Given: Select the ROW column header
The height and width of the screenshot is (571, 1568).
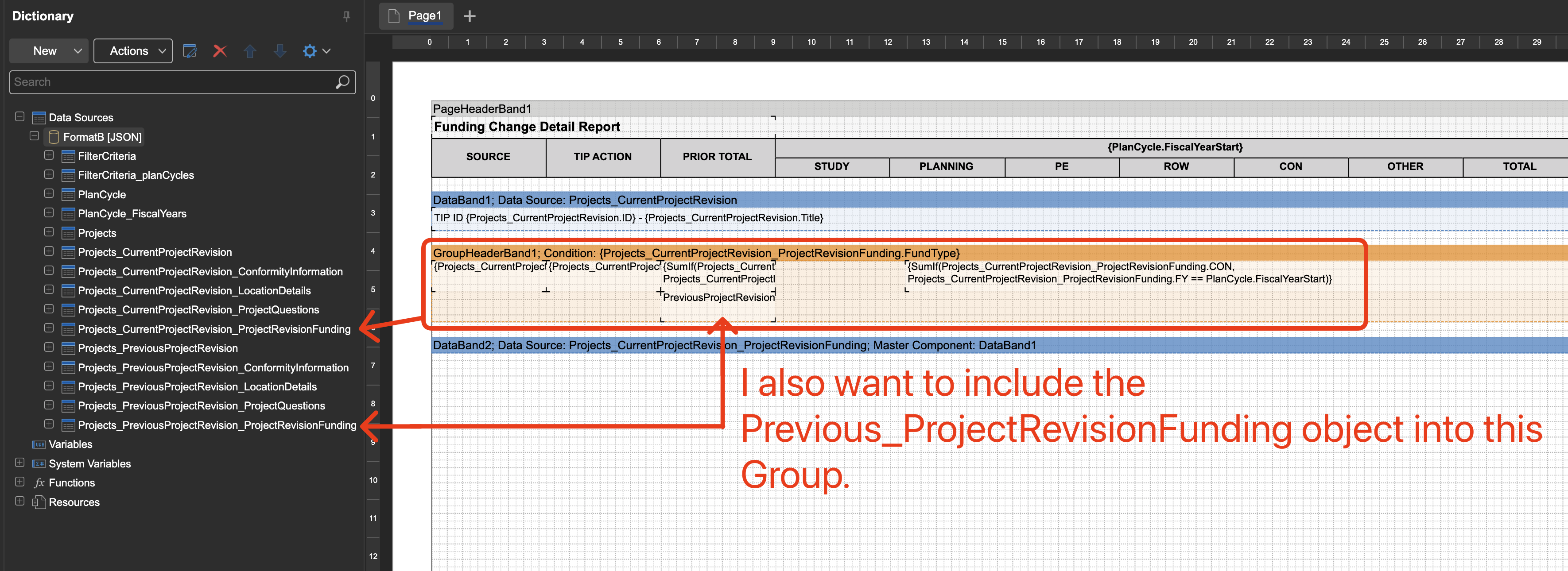Looking at the screenshot, I should pos(1176,166).
